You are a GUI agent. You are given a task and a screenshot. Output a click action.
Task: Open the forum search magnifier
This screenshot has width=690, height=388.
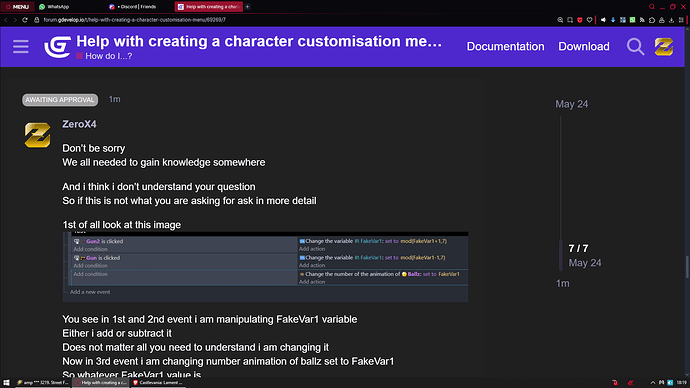coord(635,47)
